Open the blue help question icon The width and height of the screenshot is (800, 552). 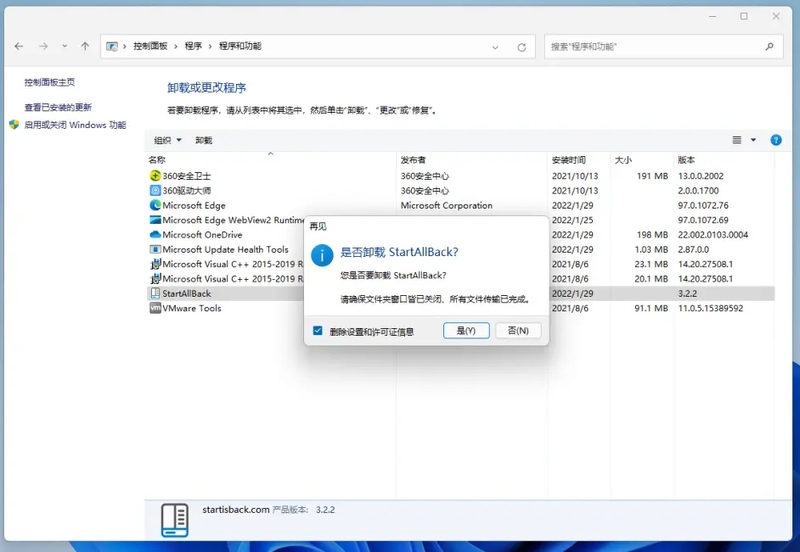tap(776, 140)
